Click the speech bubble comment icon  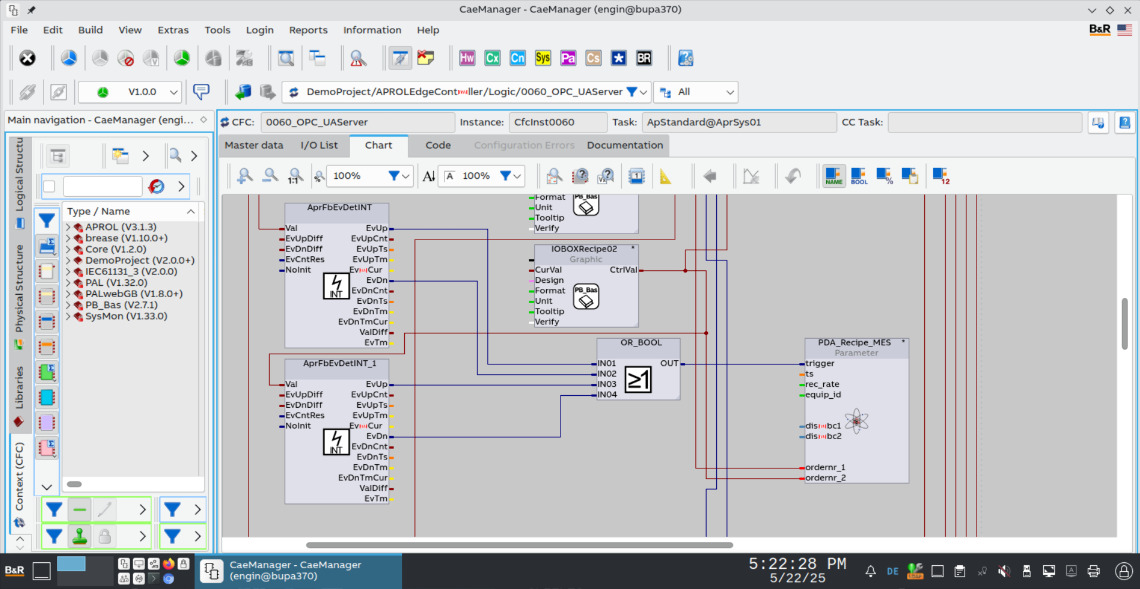(x=201, y=92)
